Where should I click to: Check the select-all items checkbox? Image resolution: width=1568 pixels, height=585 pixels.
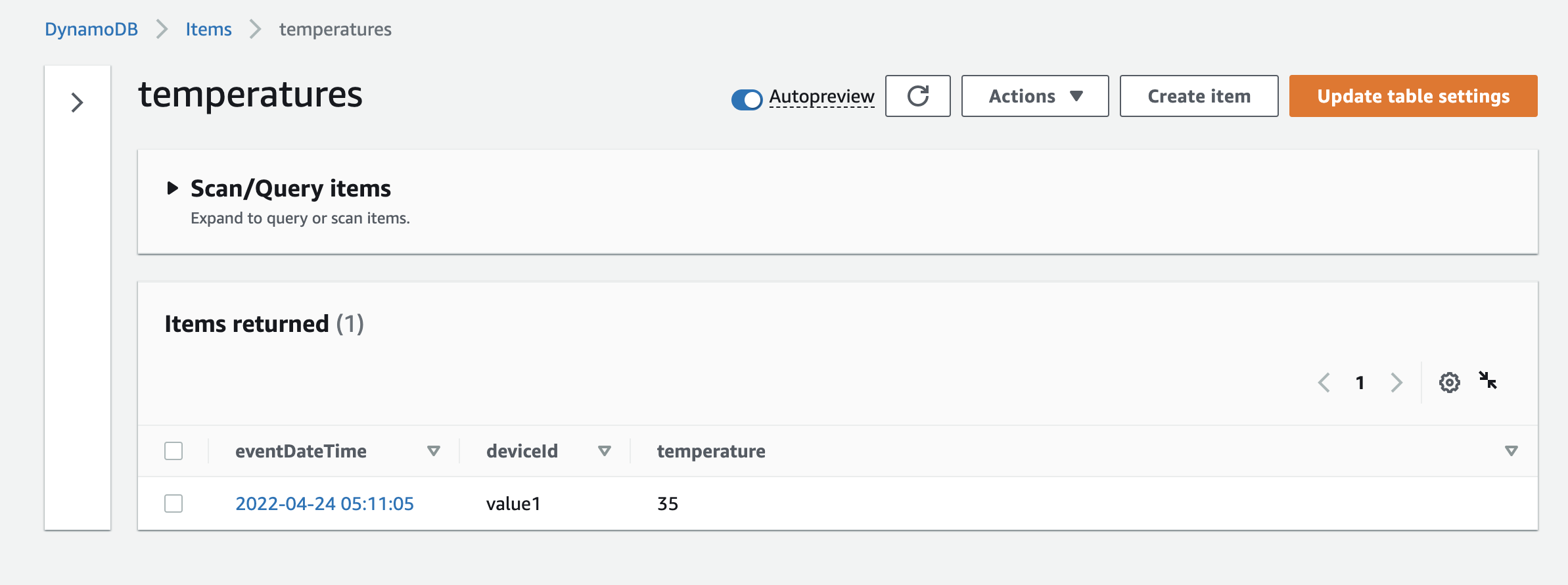tap(173, 451)
